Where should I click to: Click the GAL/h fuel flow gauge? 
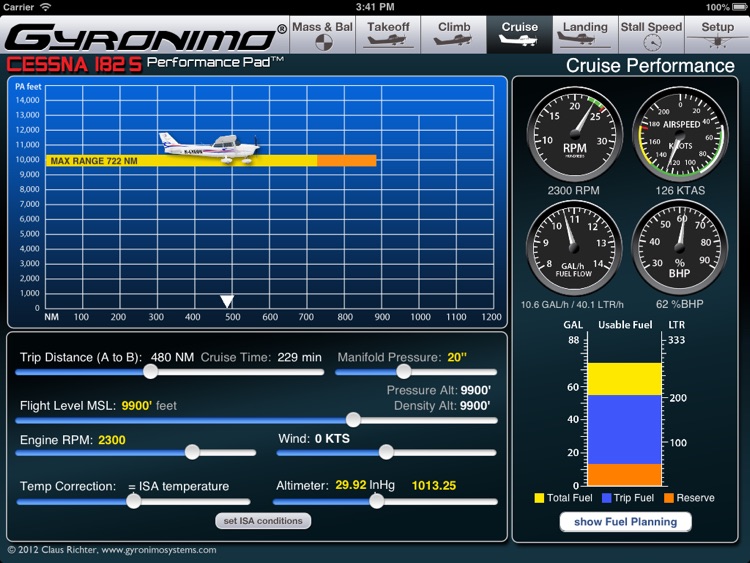[574, 248]
